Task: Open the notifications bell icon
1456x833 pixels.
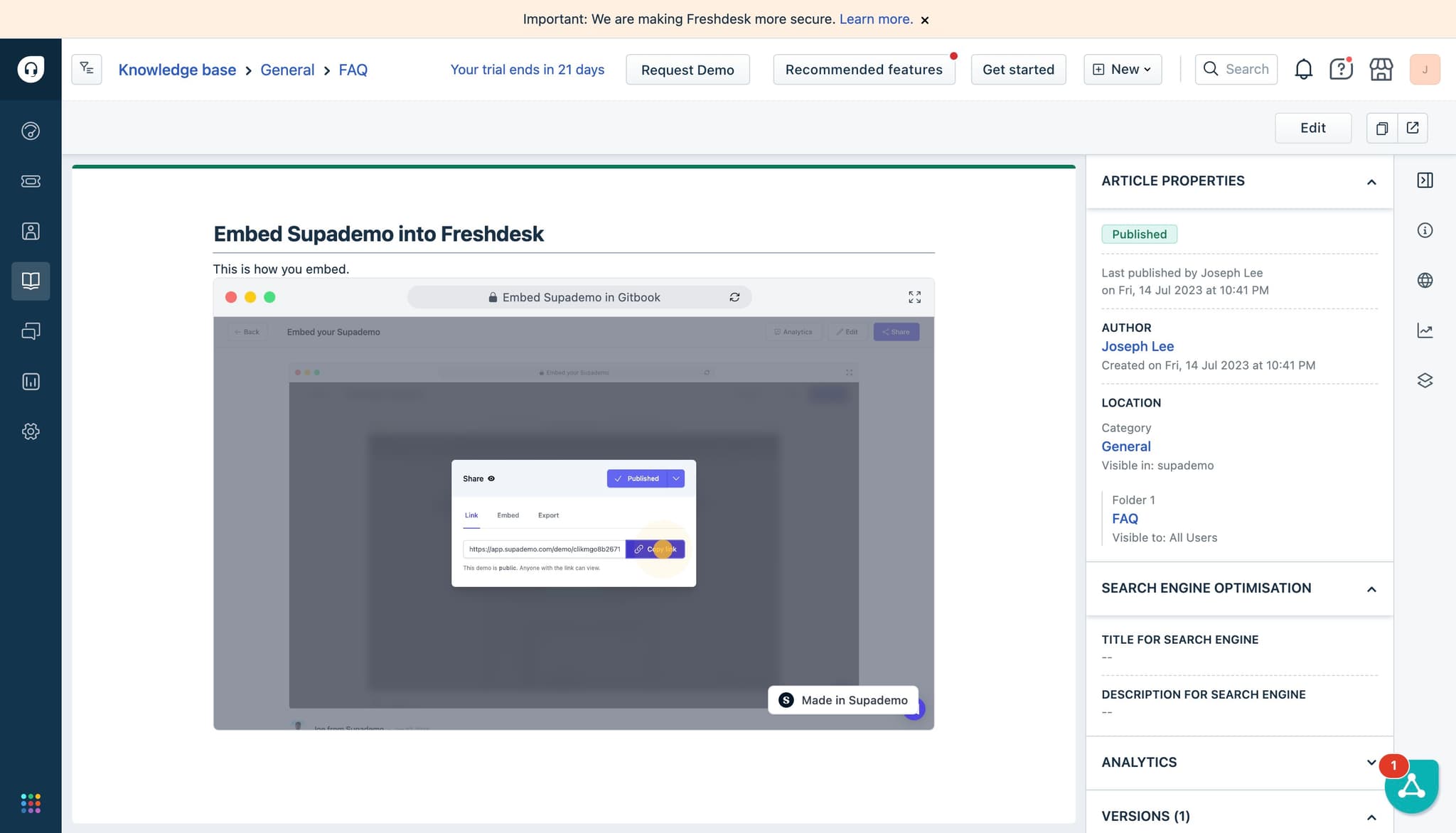Action: (1303, 69)
